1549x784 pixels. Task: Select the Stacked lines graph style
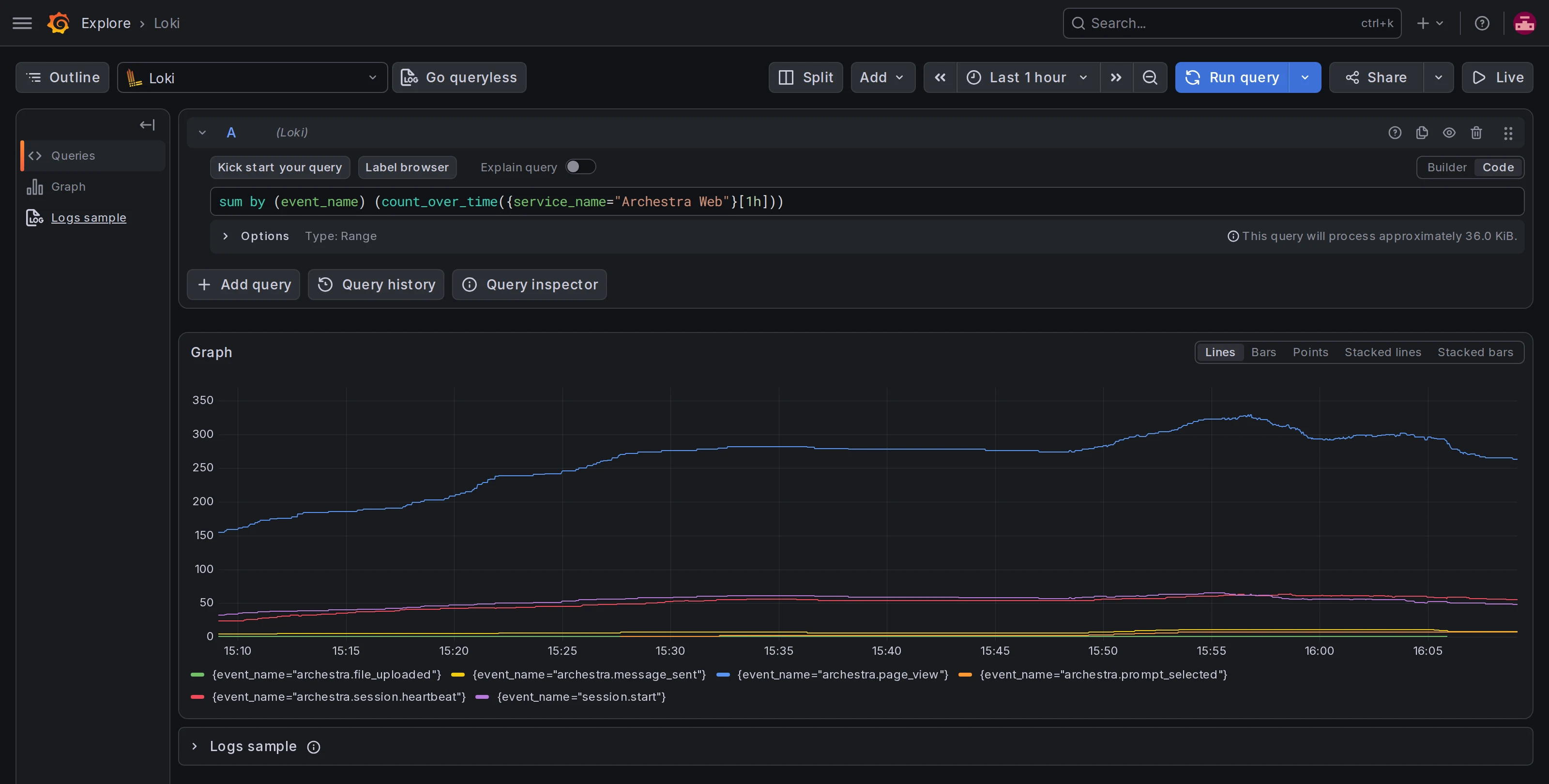(x=1382, y=352)
